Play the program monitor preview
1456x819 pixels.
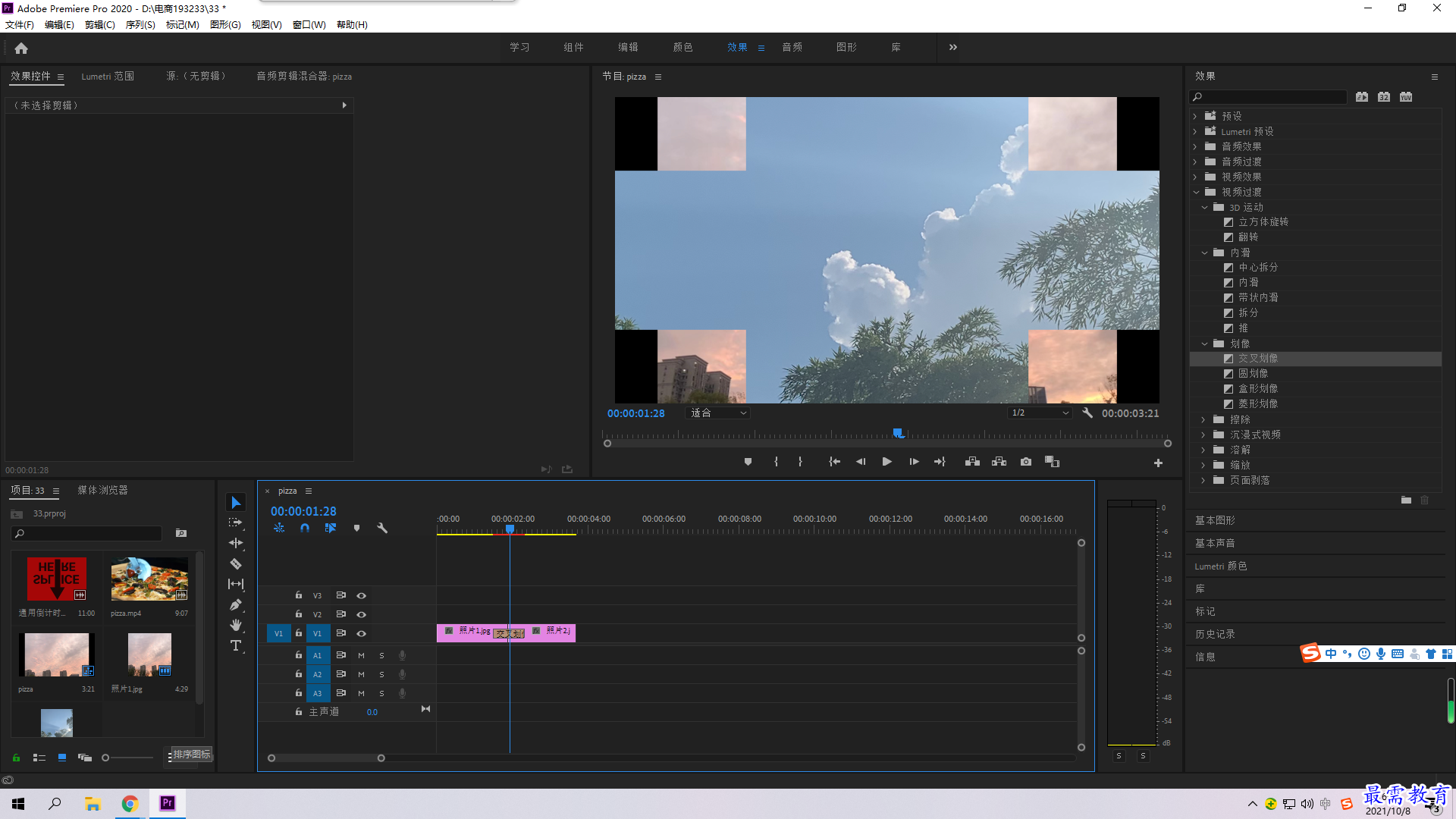[x=886, y=462]
